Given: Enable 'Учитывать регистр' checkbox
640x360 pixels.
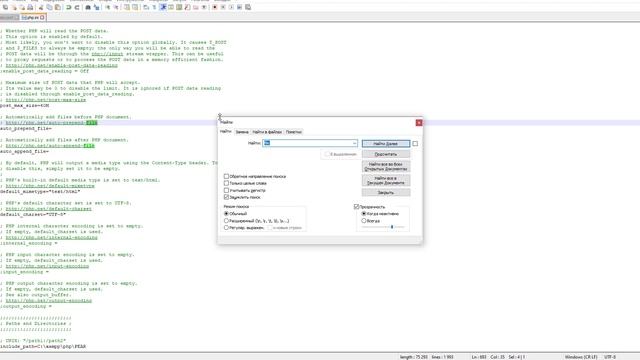Looking at the screenshot, I should tap(226, 190).
